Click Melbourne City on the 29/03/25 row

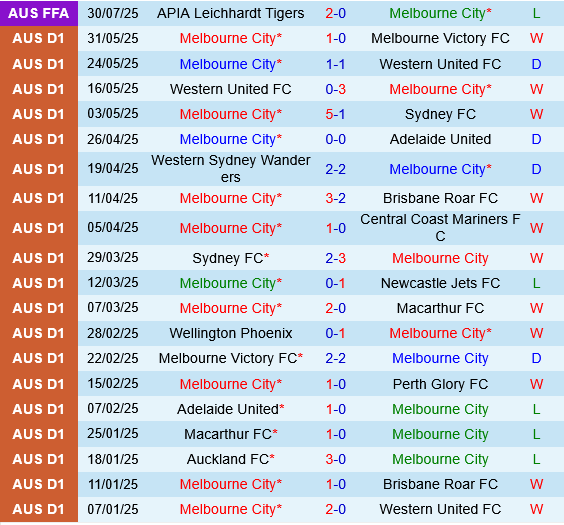440,258
